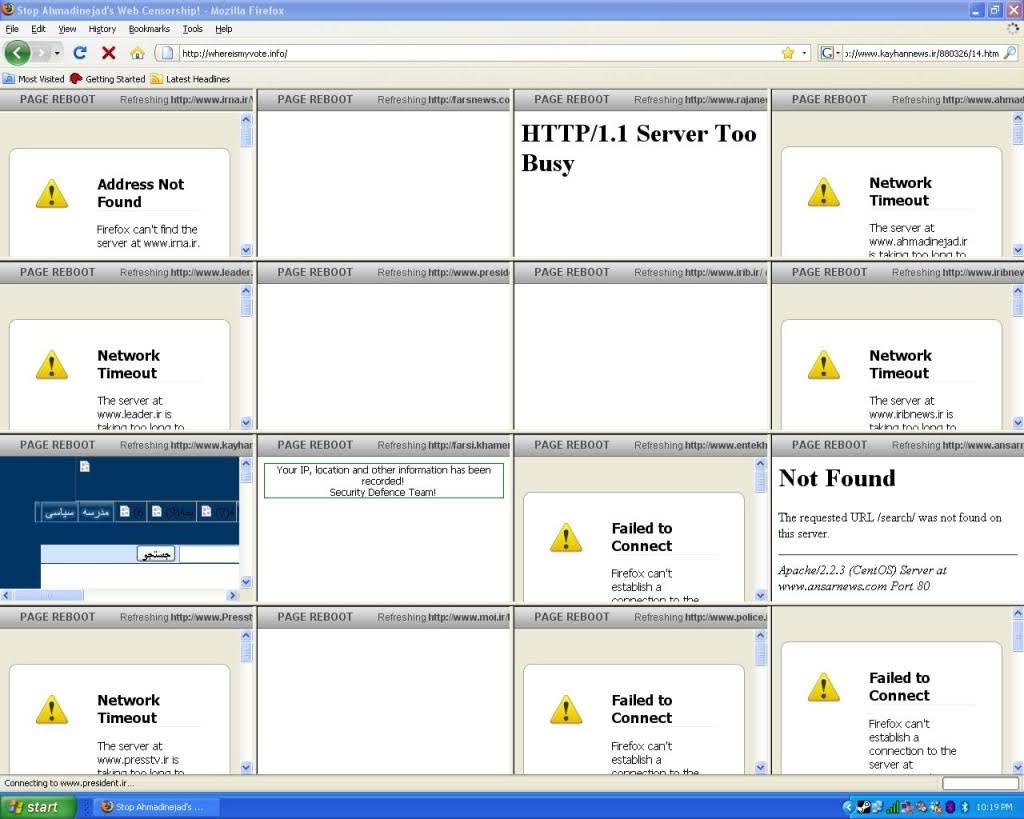Open the View menu
This screenshot has width=1024, height=819.
67,29
